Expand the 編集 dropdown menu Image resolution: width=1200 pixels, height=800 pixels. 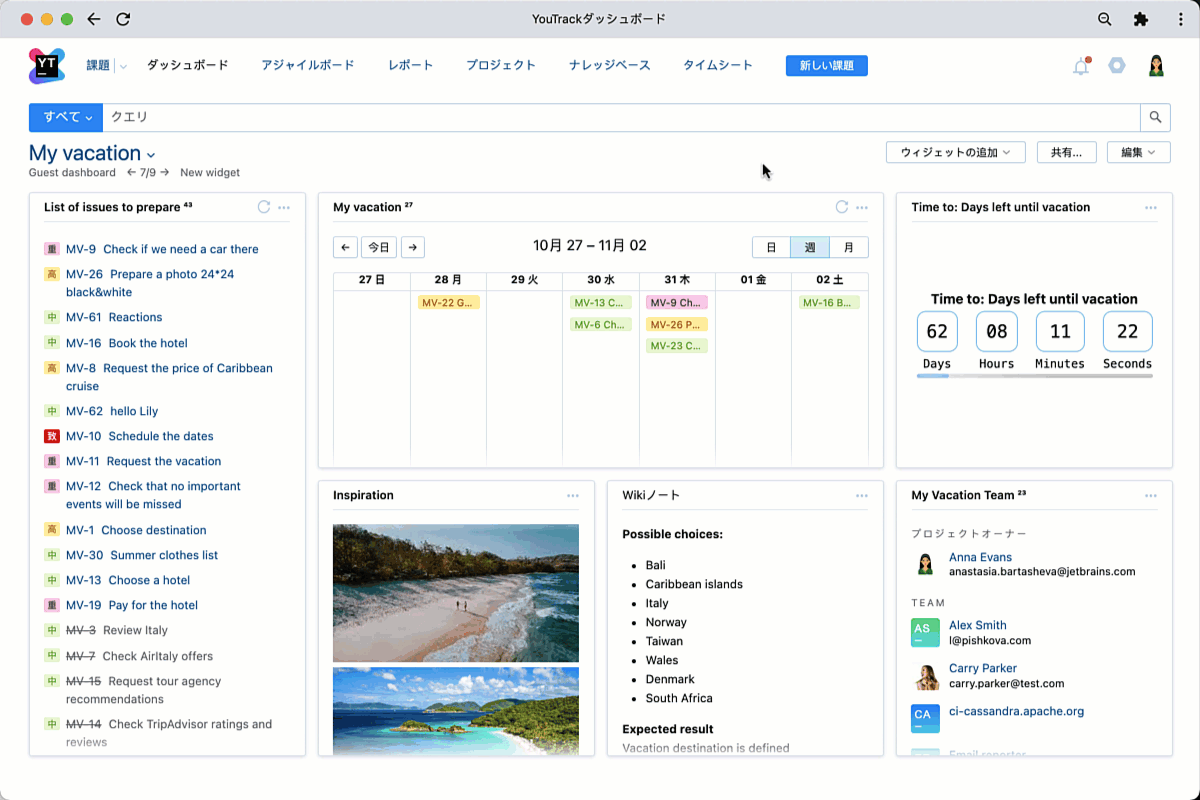[1138, 152]
